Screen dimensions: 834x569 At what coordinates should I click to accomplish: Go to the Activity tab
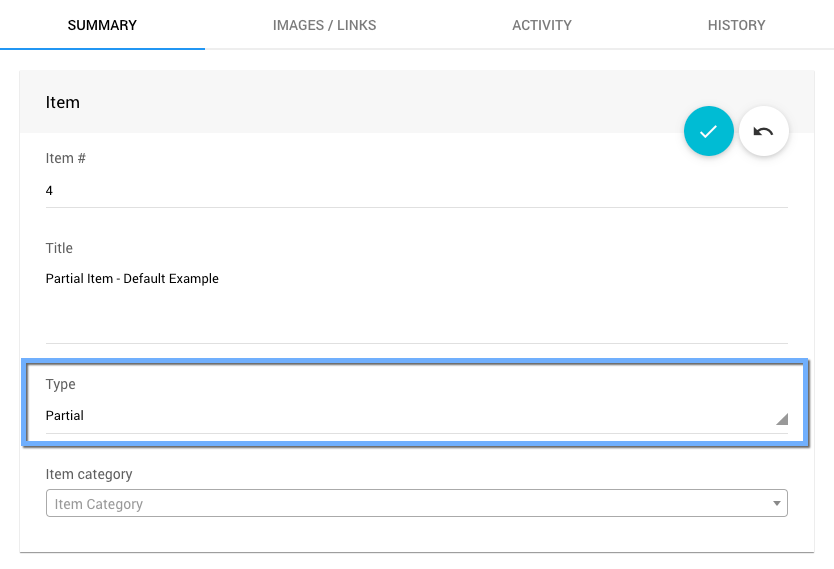(541, 25)
